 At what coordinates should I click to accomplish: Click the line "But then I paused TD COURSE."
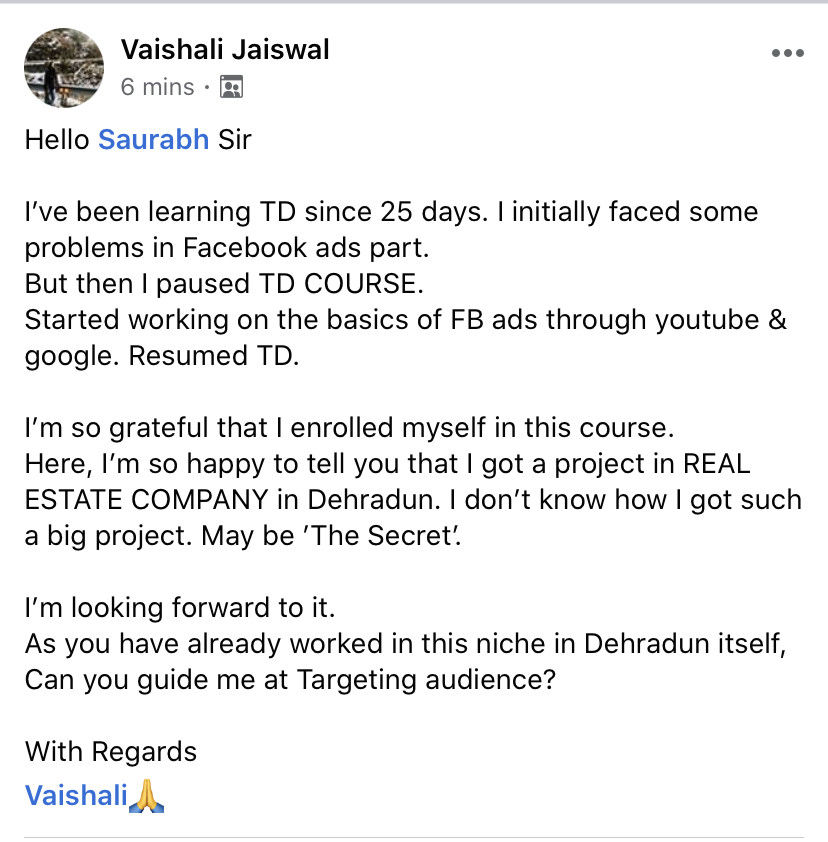(x=225, y=284)
